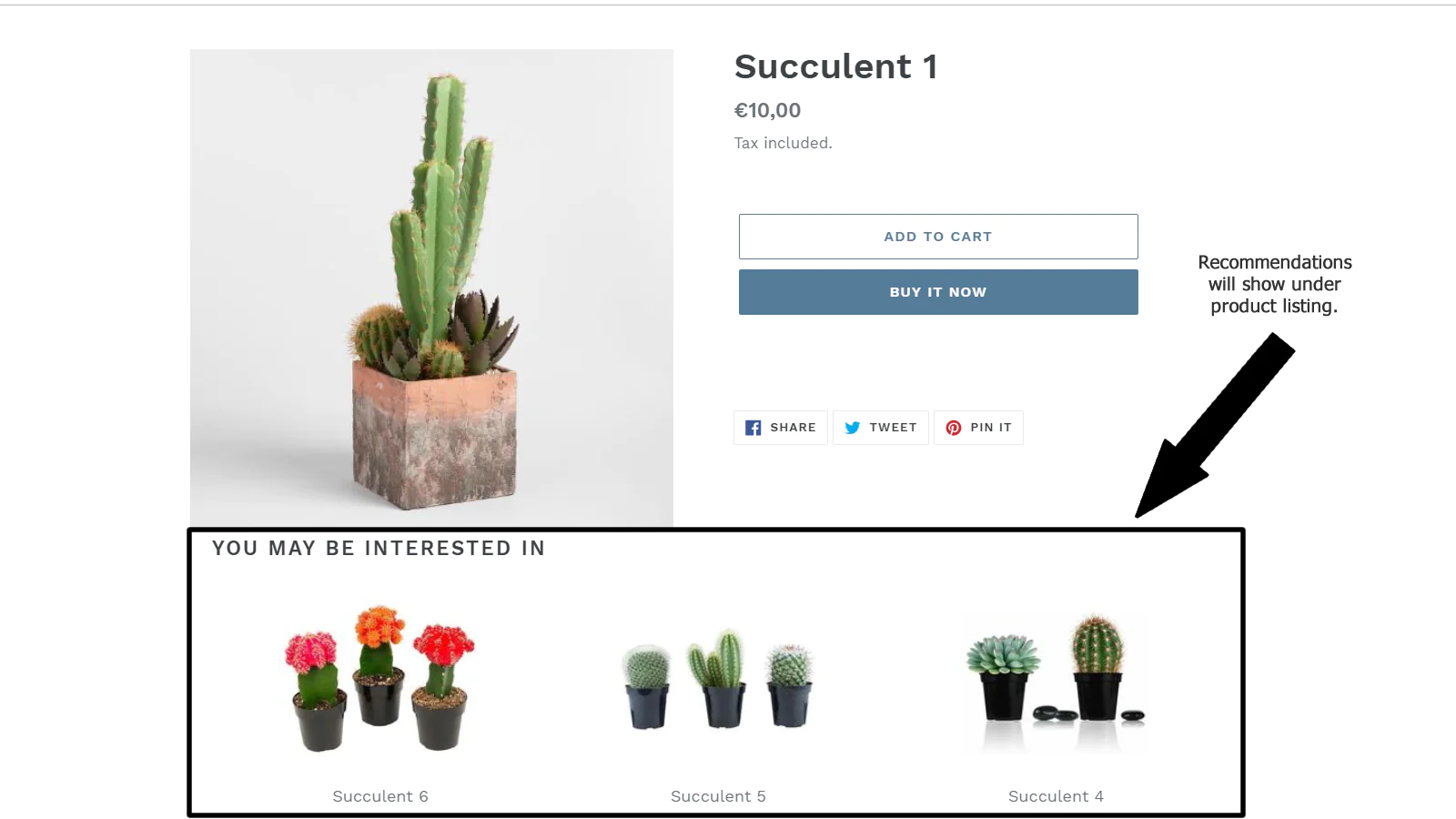Share product via SHARE button text
Screen dimensions: 1456x819
(x=793, y=428)
